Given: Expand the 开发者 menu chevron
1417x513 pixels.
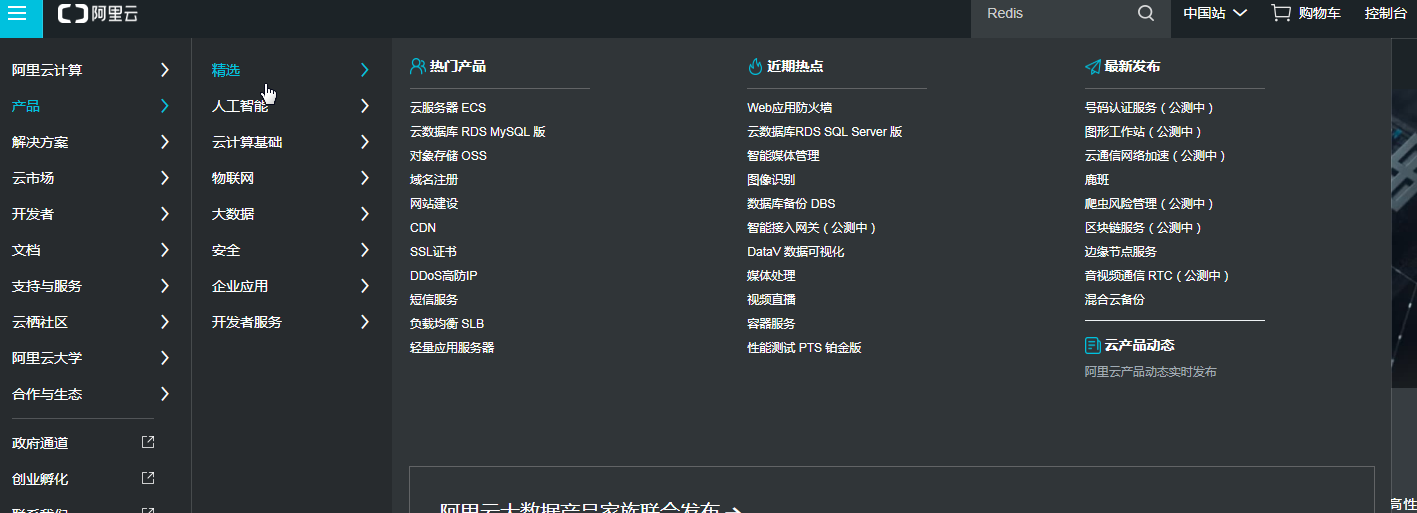Looking at the screenshot, I should [165, 214].
